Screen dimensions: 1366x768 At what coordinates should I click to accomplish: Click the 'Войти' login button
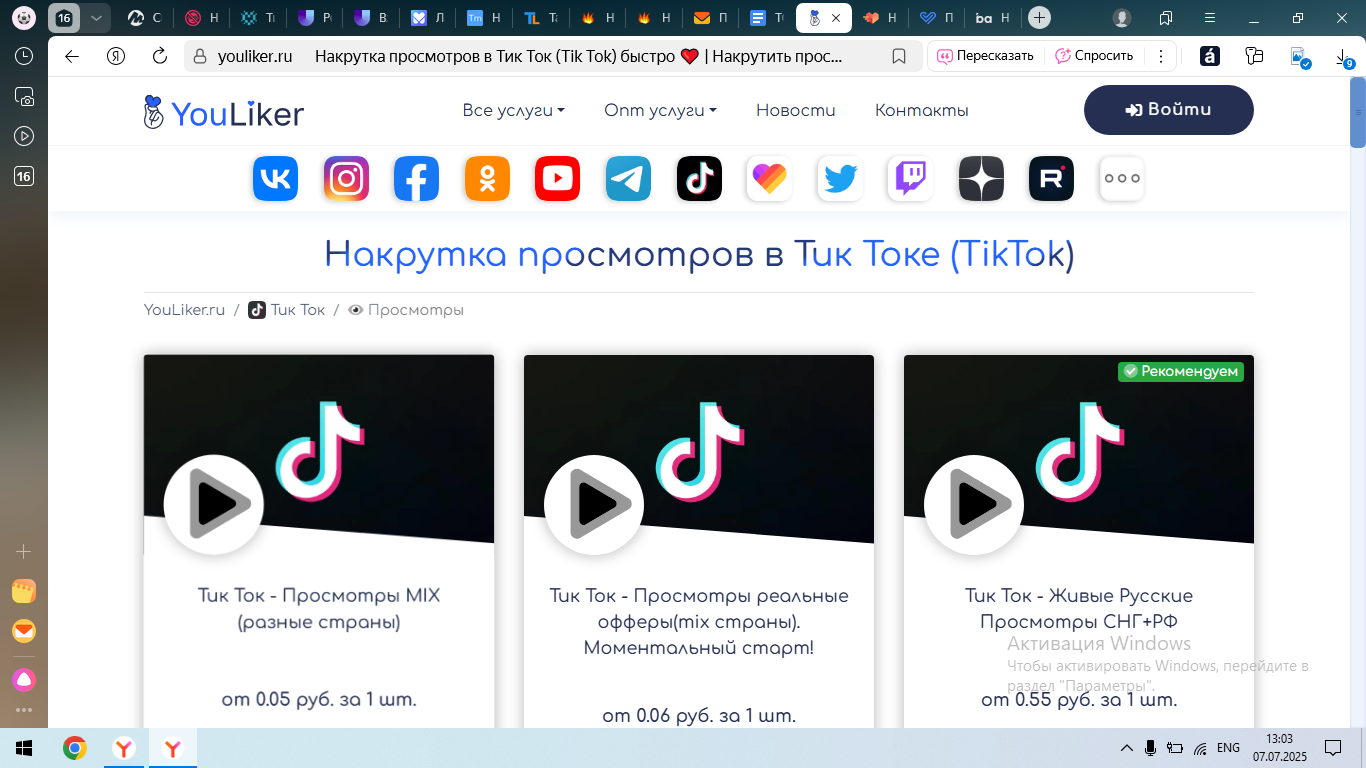pyautogui.click(x=1168, y=110)
